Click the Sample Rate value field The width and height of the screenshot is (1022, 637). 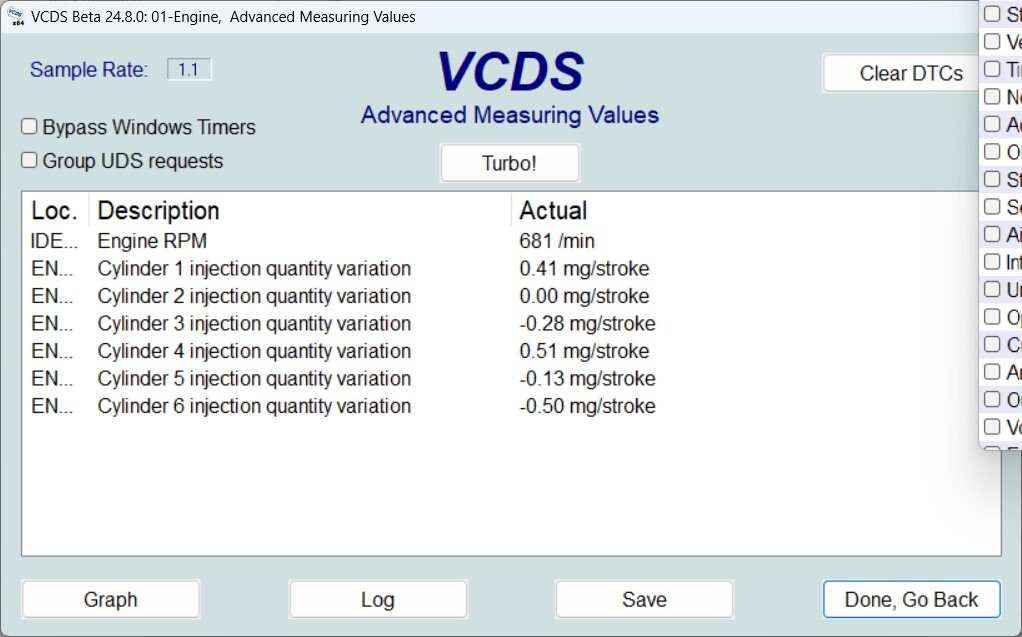[188, 69]
